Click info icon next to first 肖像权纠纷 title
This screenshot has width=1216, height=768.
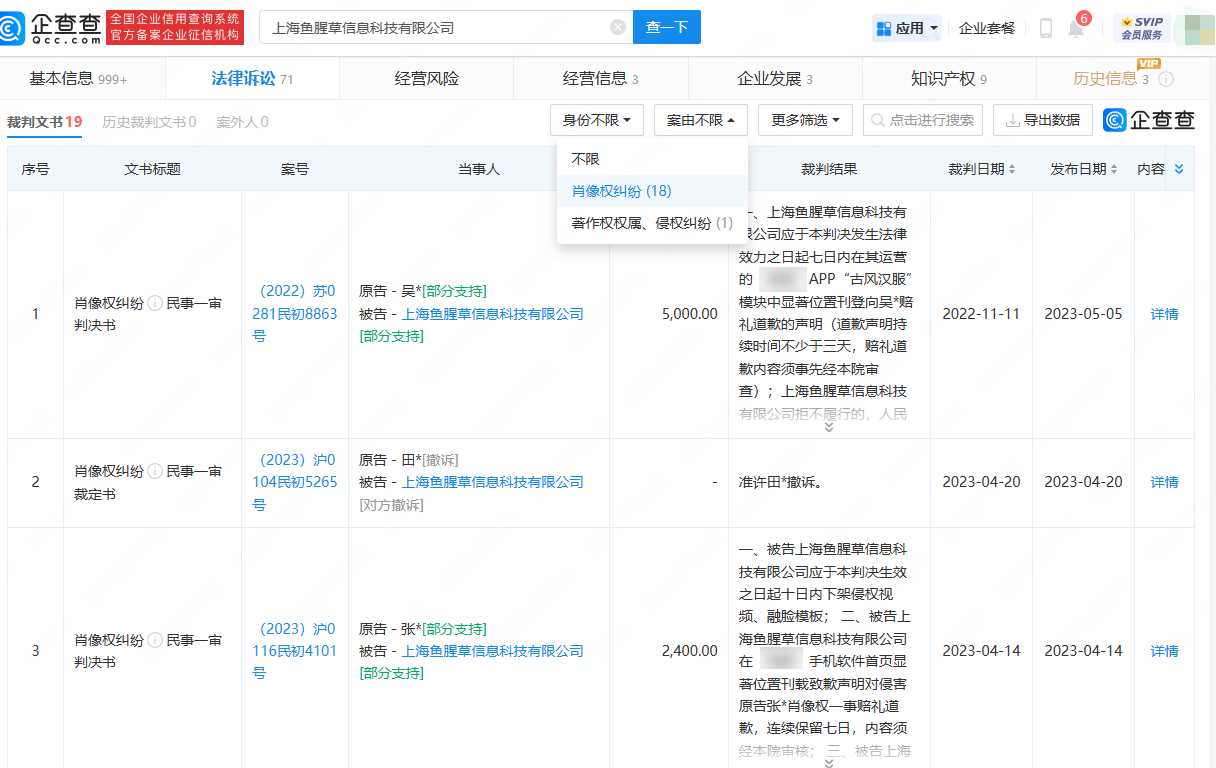tap(155, 303)
